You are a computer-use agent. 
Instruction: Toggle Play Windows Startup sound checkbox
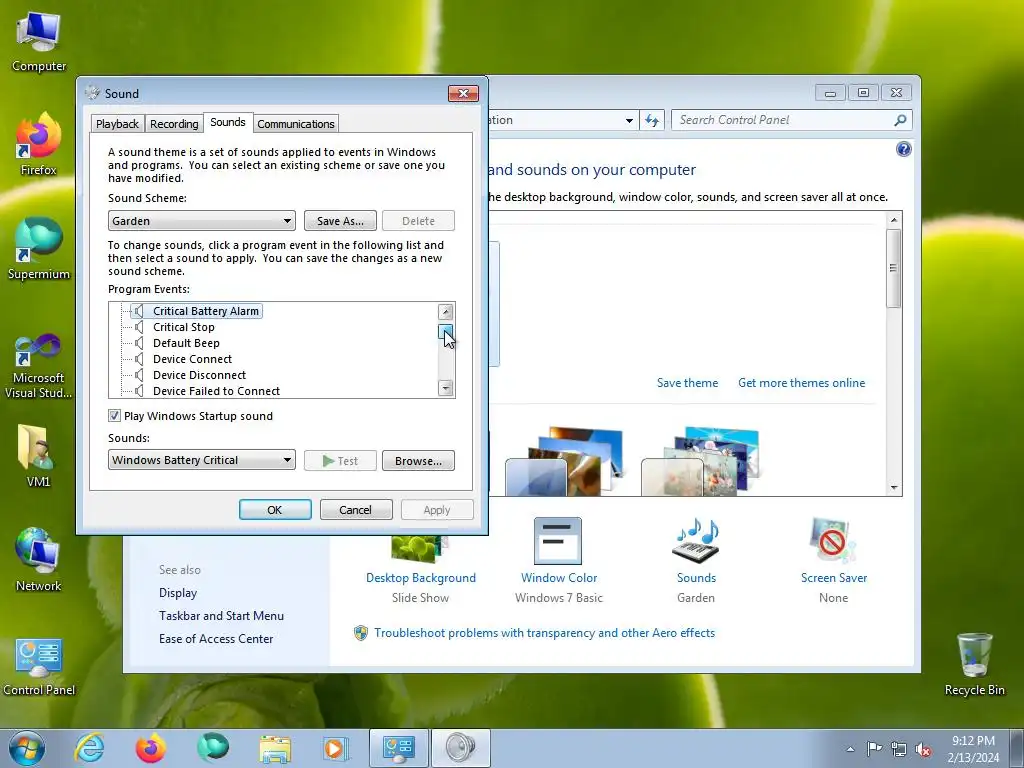(114, 416)
